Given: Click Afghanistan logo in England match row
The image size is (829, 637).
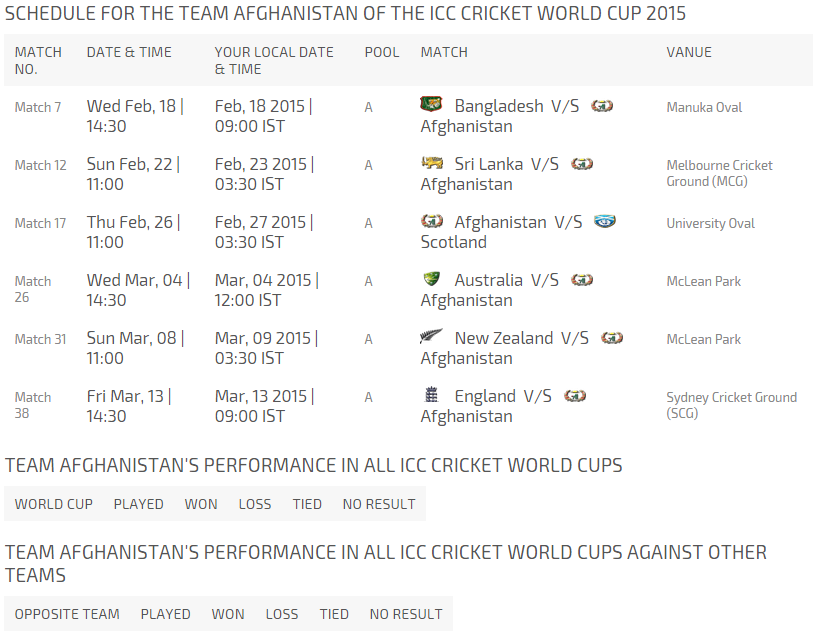Looking at the screenshot, I should [575, 395].
